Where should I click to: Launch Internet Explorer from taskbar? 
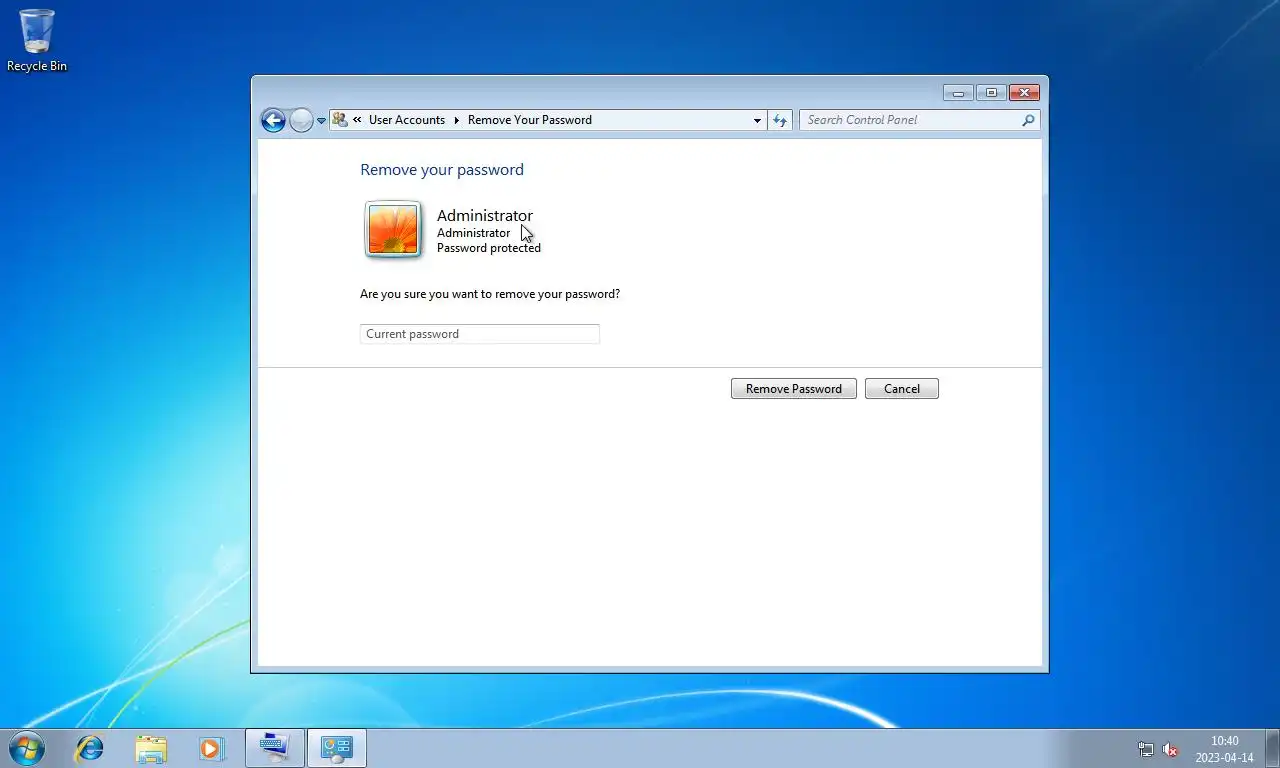[90, 748]
